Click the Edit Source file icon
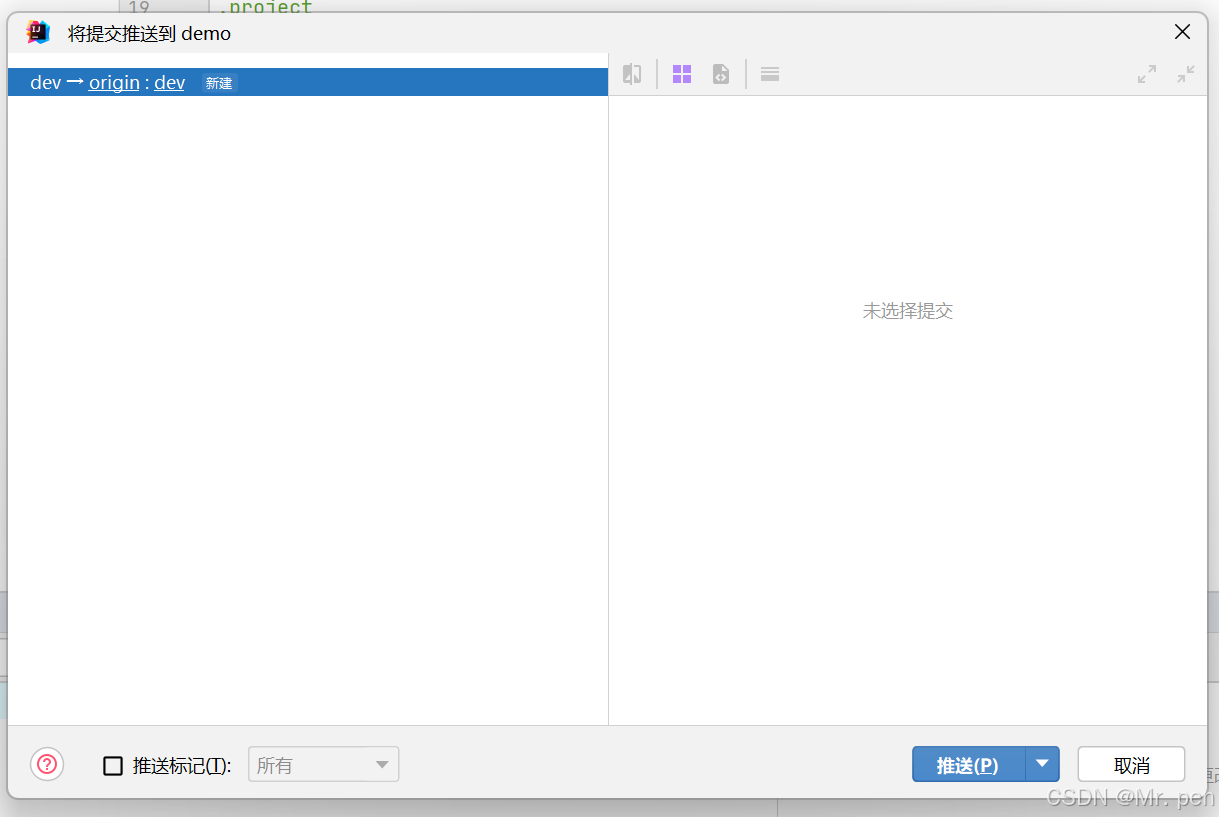 720,74
